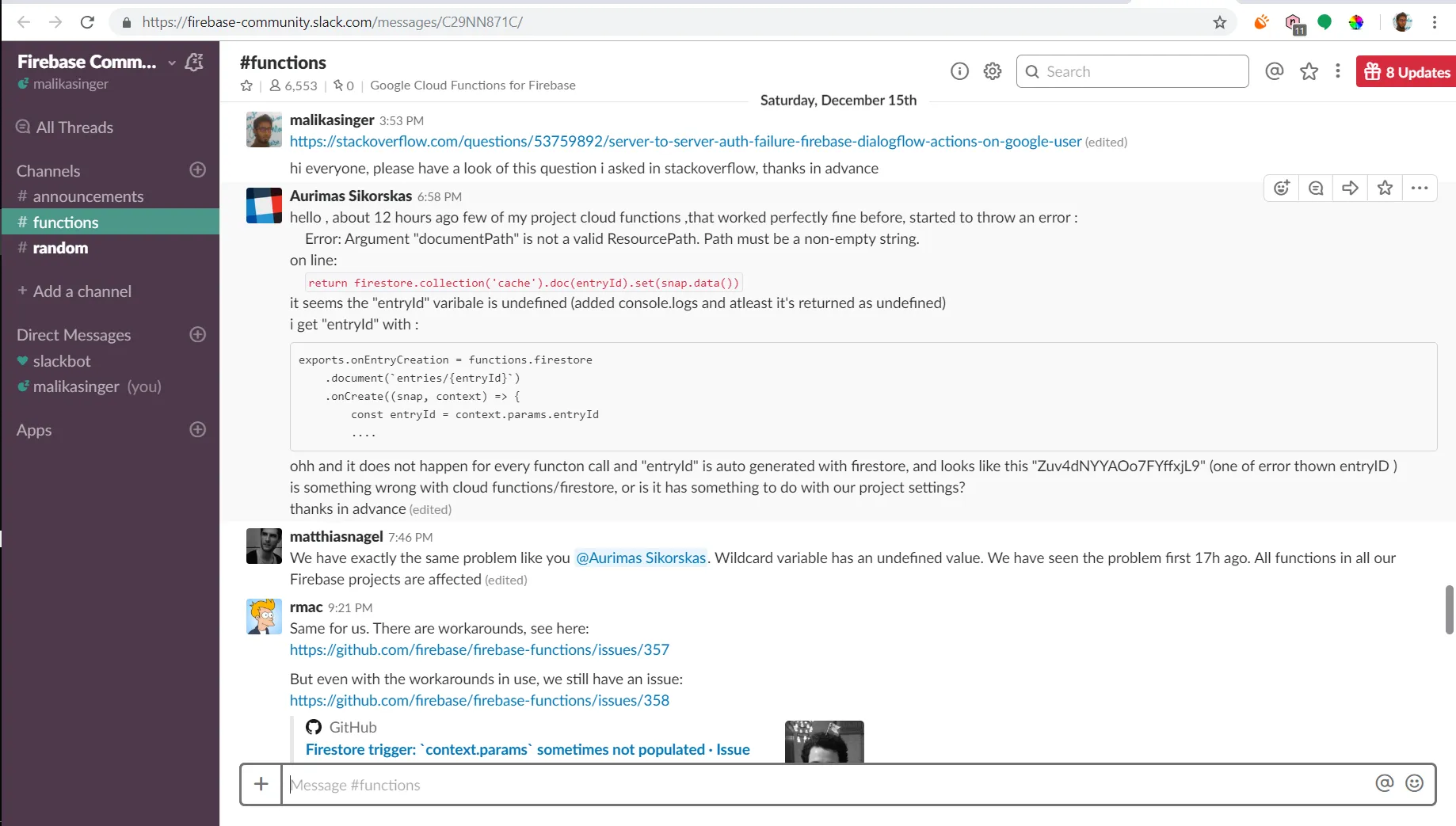Open the Chrome profile avatar
This screenshot has height=826, width=1456.
click(1402, 22)
